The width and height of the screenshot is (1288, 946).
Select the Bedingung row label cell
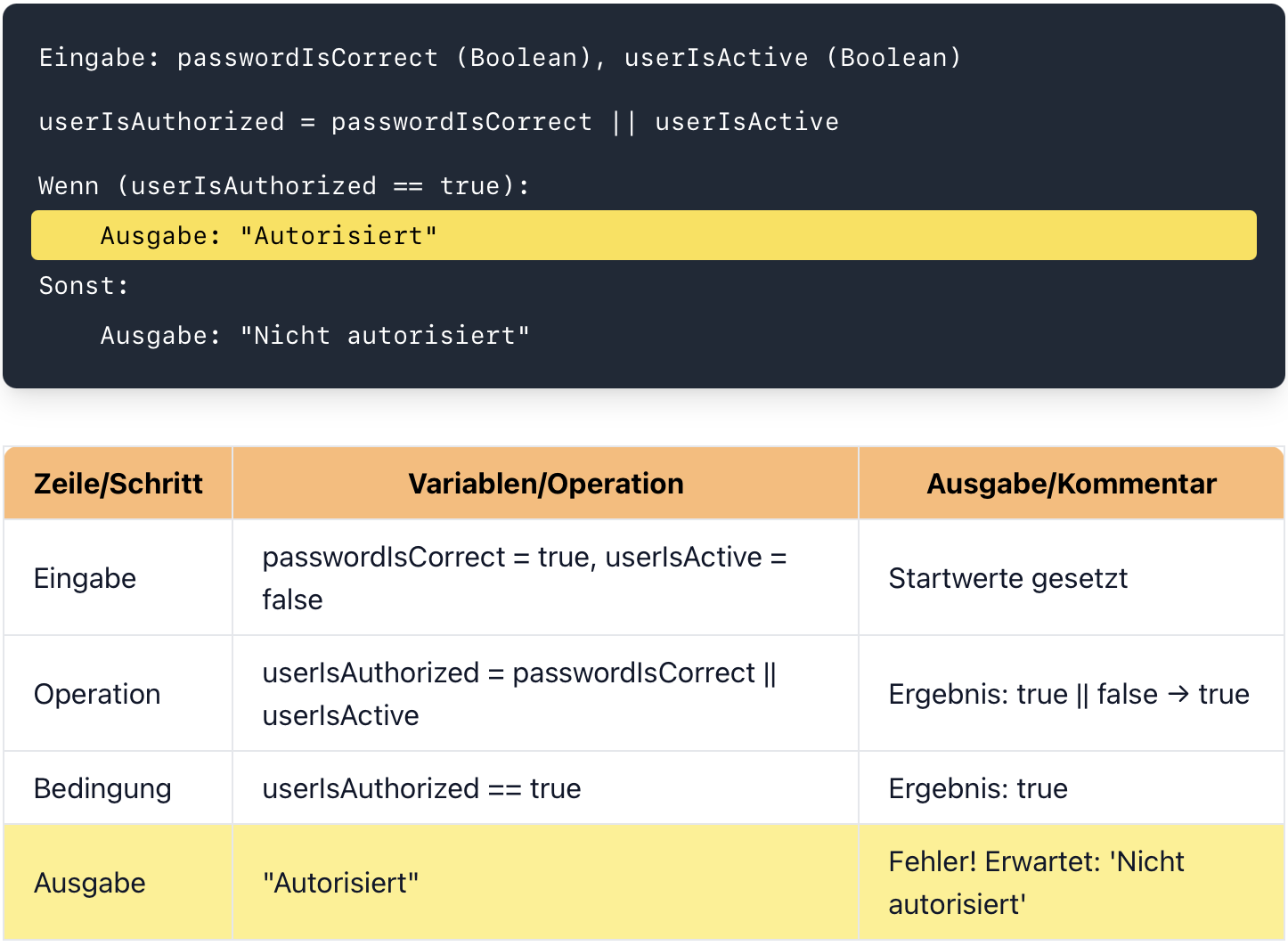tap(118, 788)
